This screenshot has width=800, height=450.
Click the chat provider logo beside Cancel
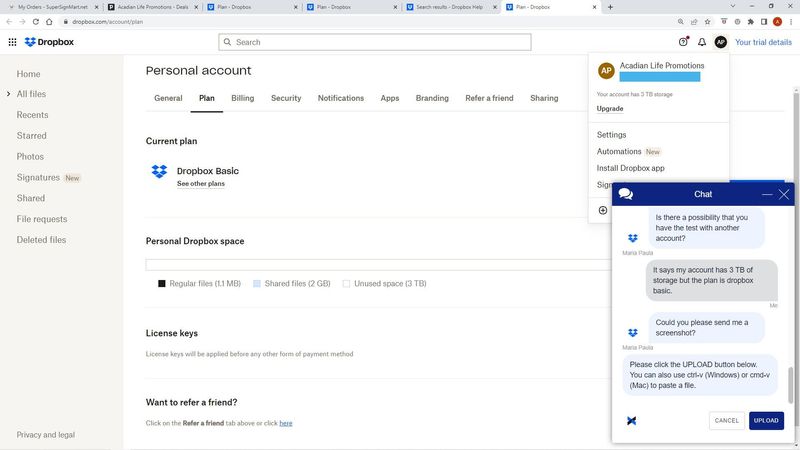pos(632,420)
